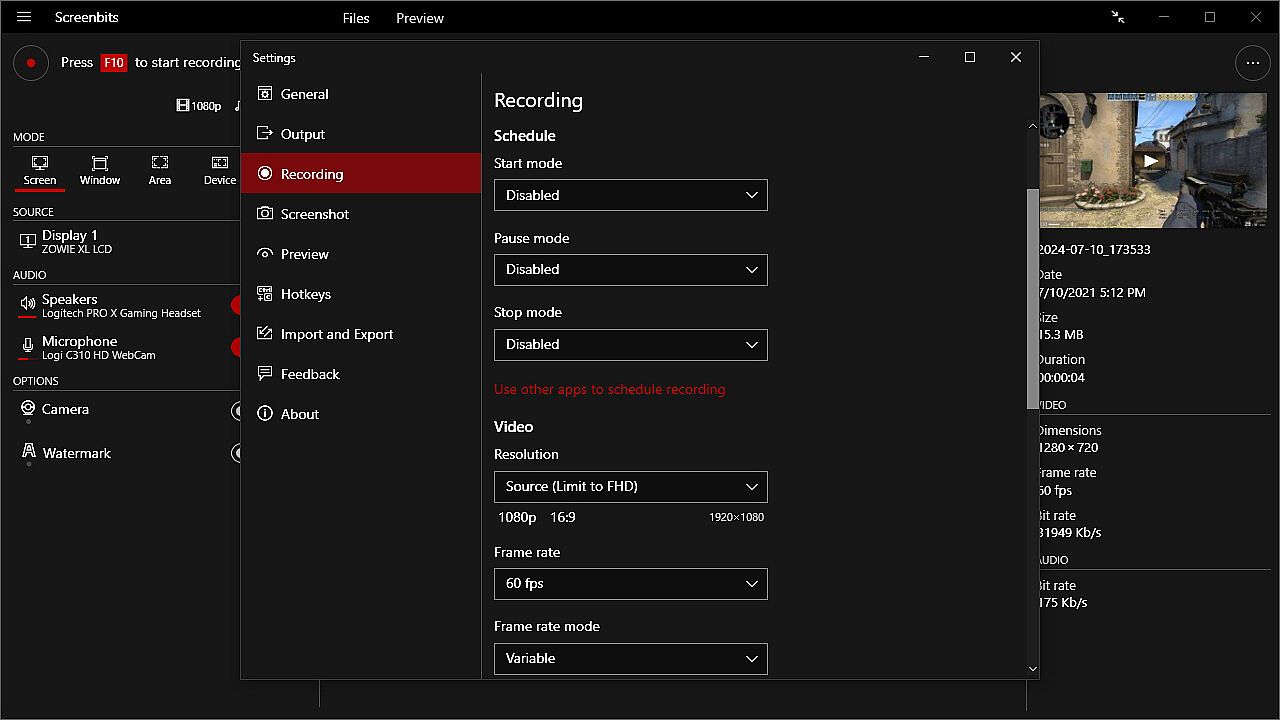Select Display 1 as source

pyautogui.click(x=70, y=241)
